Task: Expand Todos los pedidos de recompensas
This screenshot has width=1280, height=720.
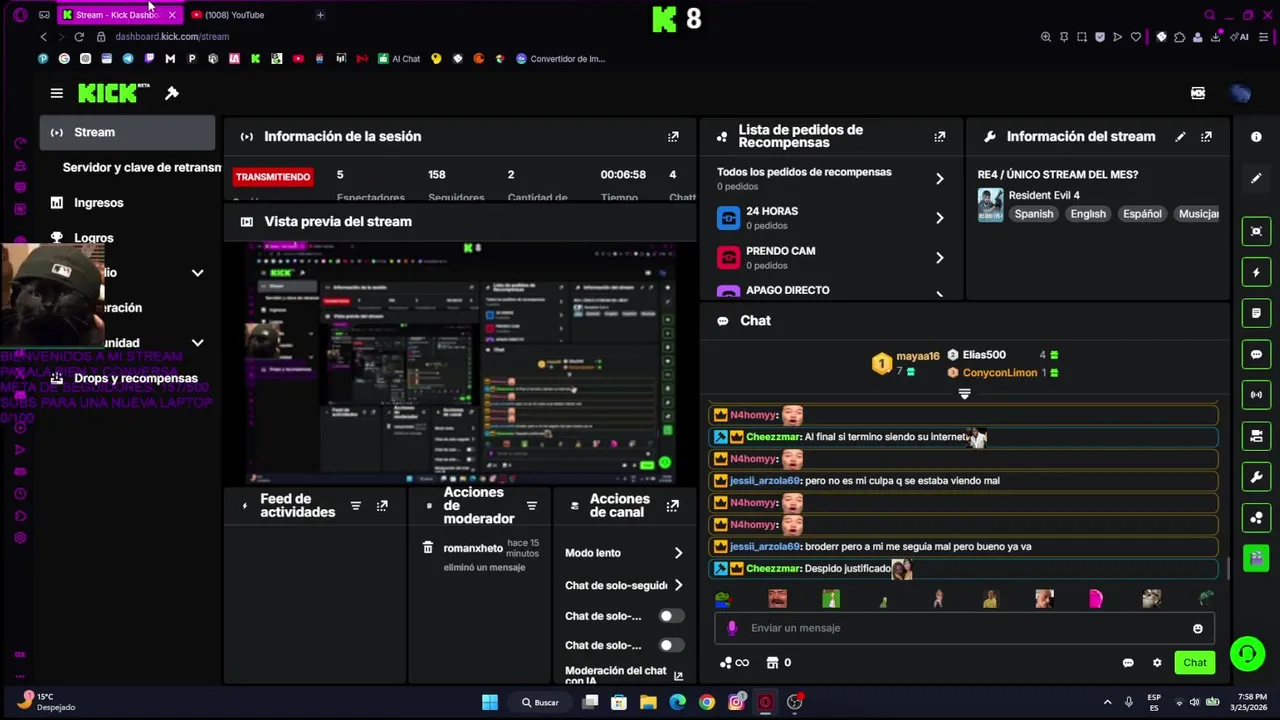Action: 939,179
